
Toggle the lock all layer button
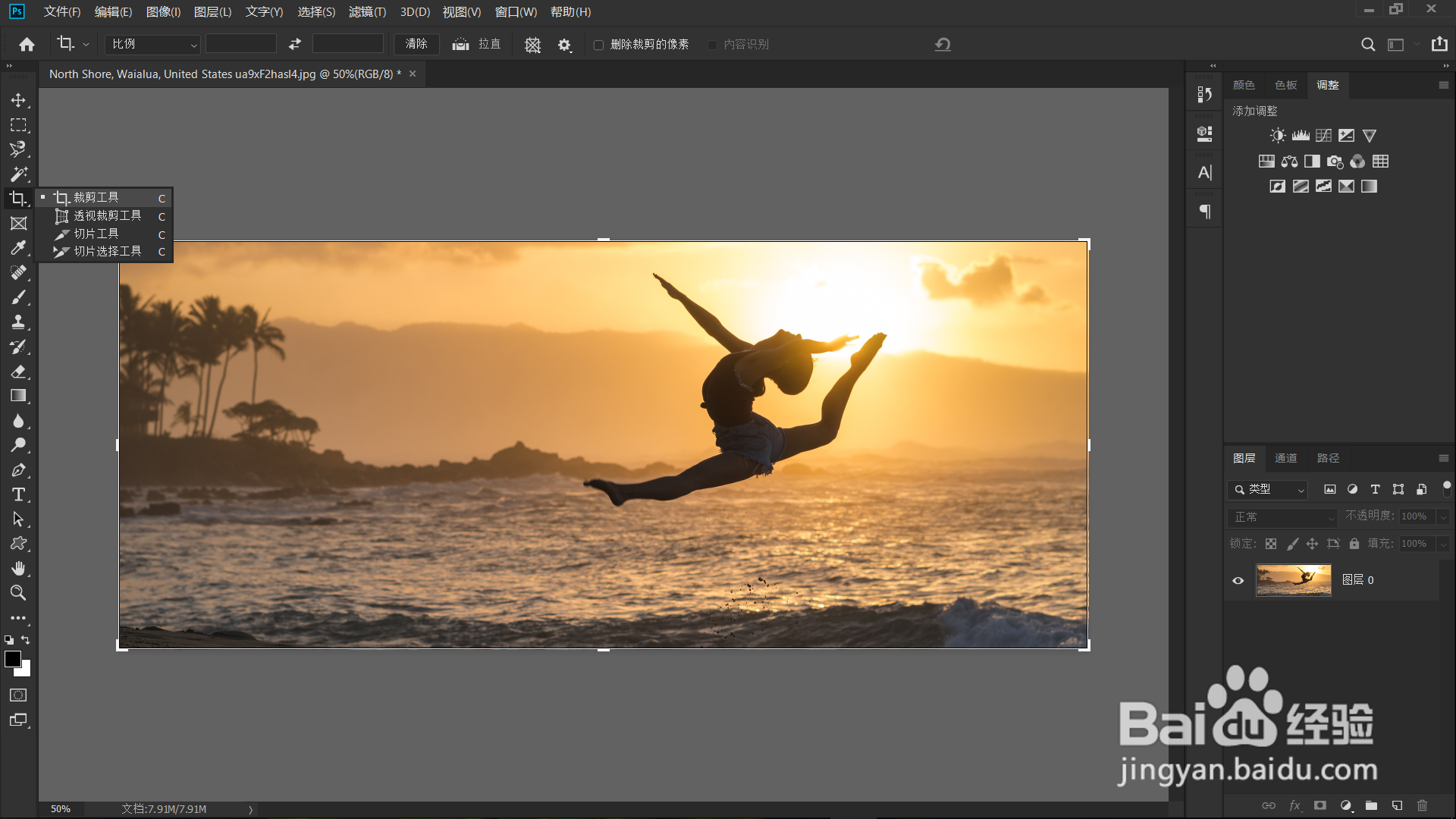tap(1354, 544)
